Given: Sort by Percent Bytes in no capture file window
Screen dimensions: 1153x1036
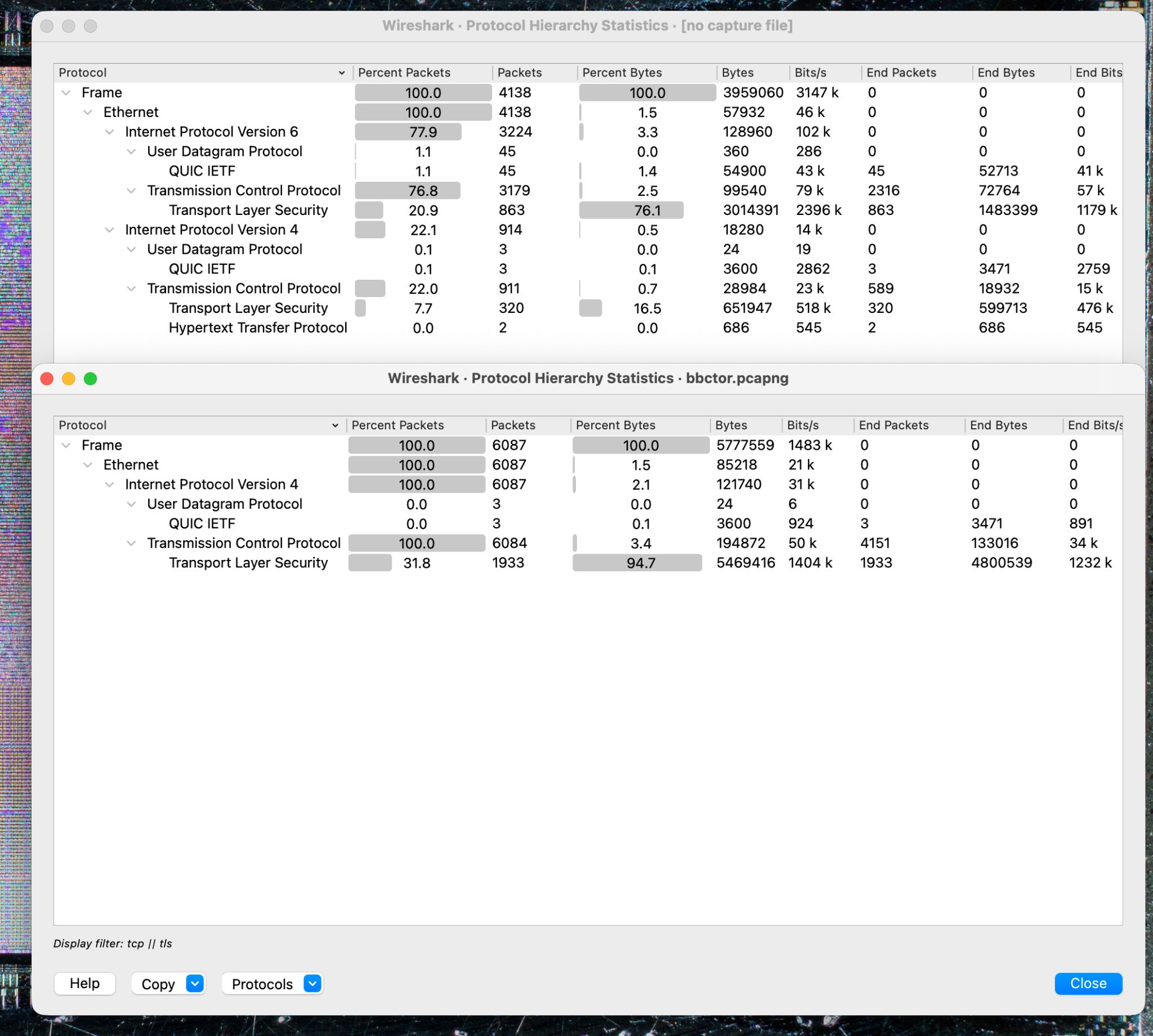Looking at the screenshot, I should tap(647, 73).
